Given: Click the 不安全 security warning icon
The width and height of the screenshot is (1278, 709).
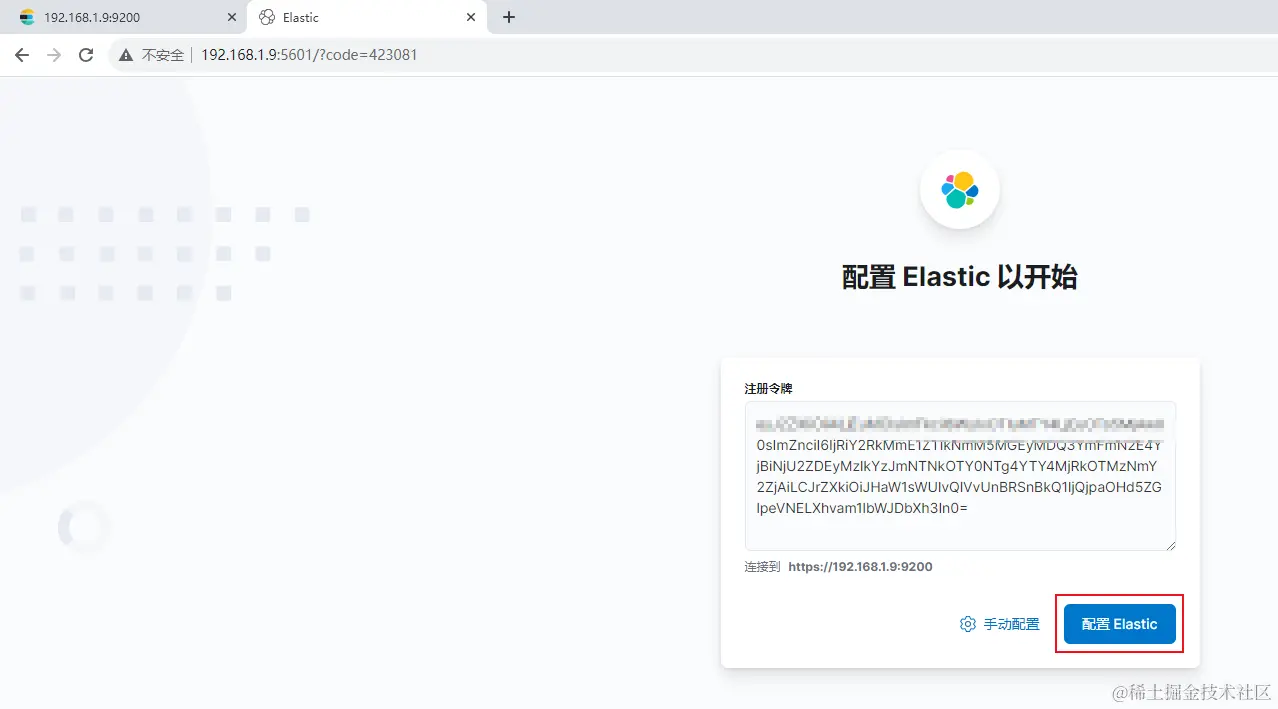Looking at the screenshot, I should pyautogui.click(x=126, y=55).
